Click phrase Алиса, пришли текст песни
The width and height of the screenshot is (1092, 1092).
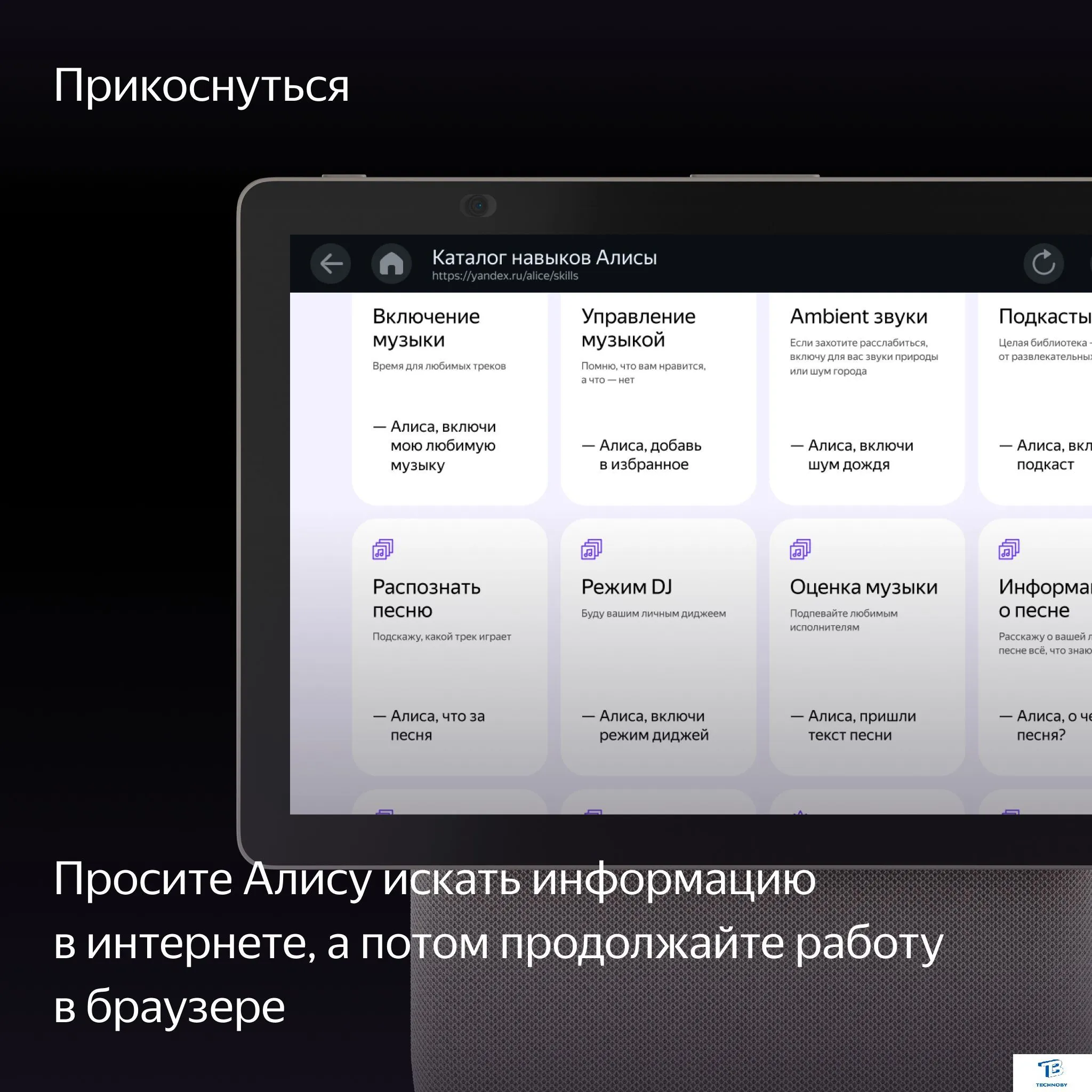pos(853,725)
